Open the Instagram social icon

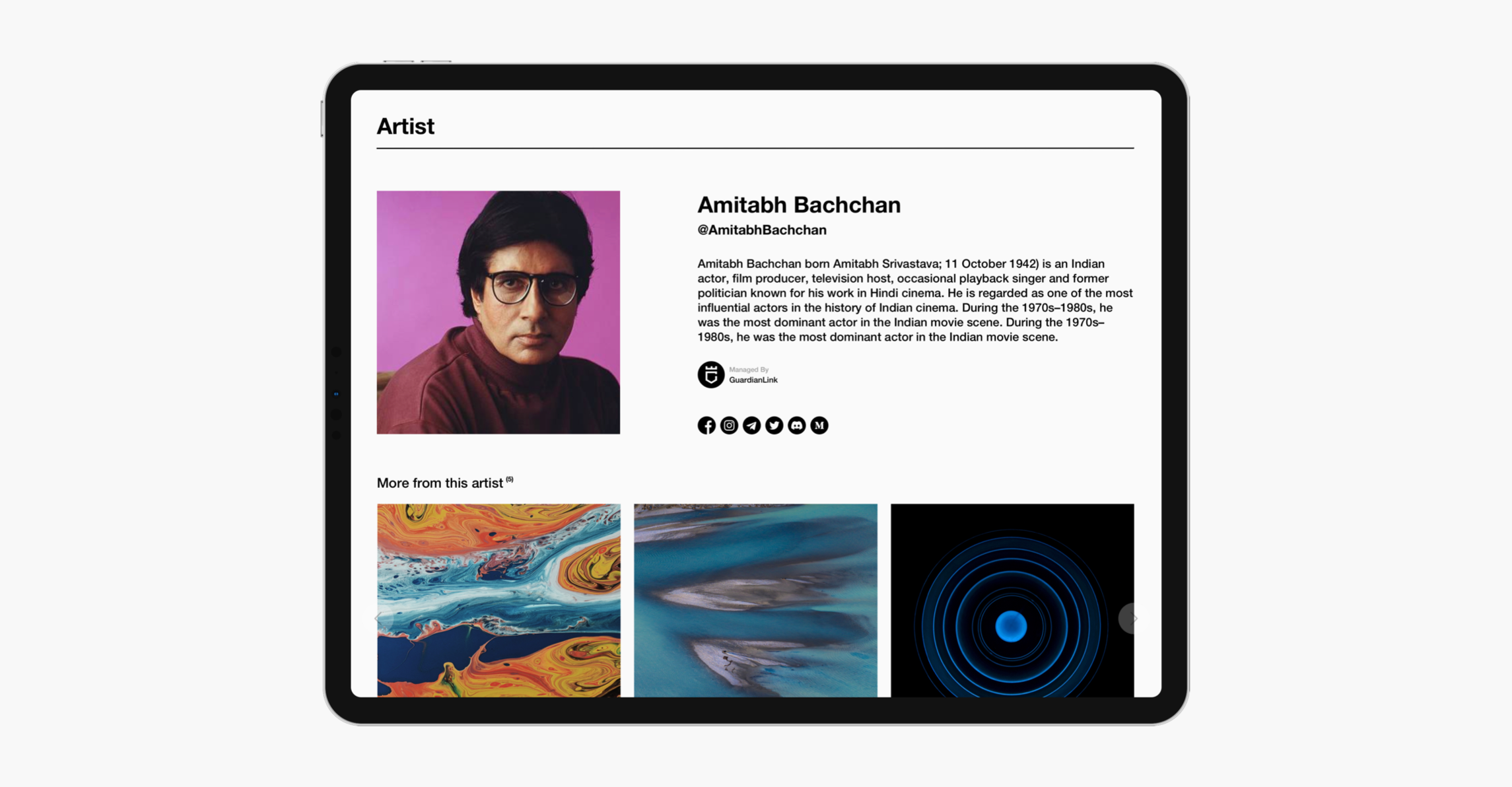tap(729, 425)
